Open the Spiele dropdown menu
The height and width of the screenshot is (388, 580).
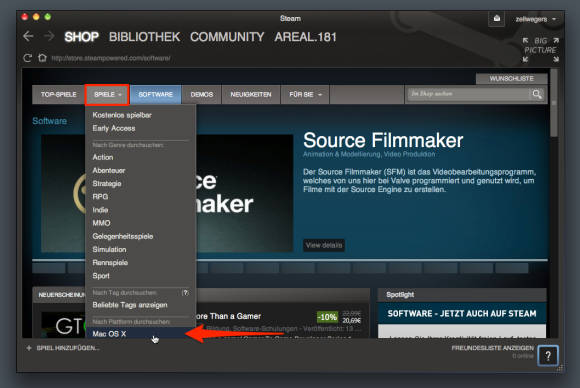click(x=107, y=95)
